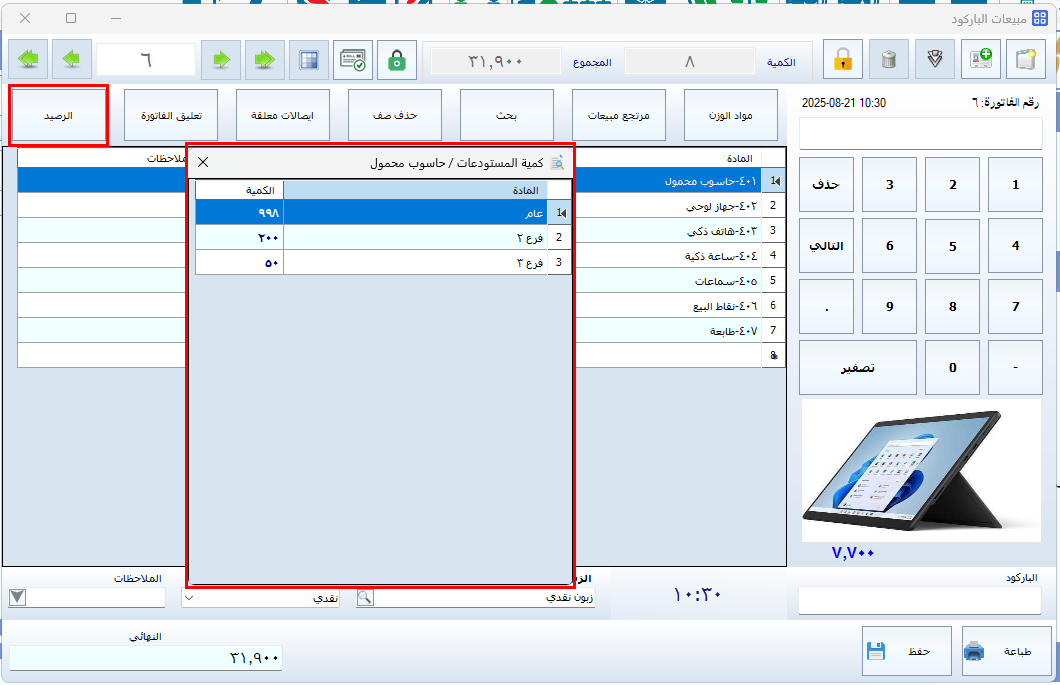Click the add customer icon with green plus
The image size is (1060, 685).
[x=981, y=60]
